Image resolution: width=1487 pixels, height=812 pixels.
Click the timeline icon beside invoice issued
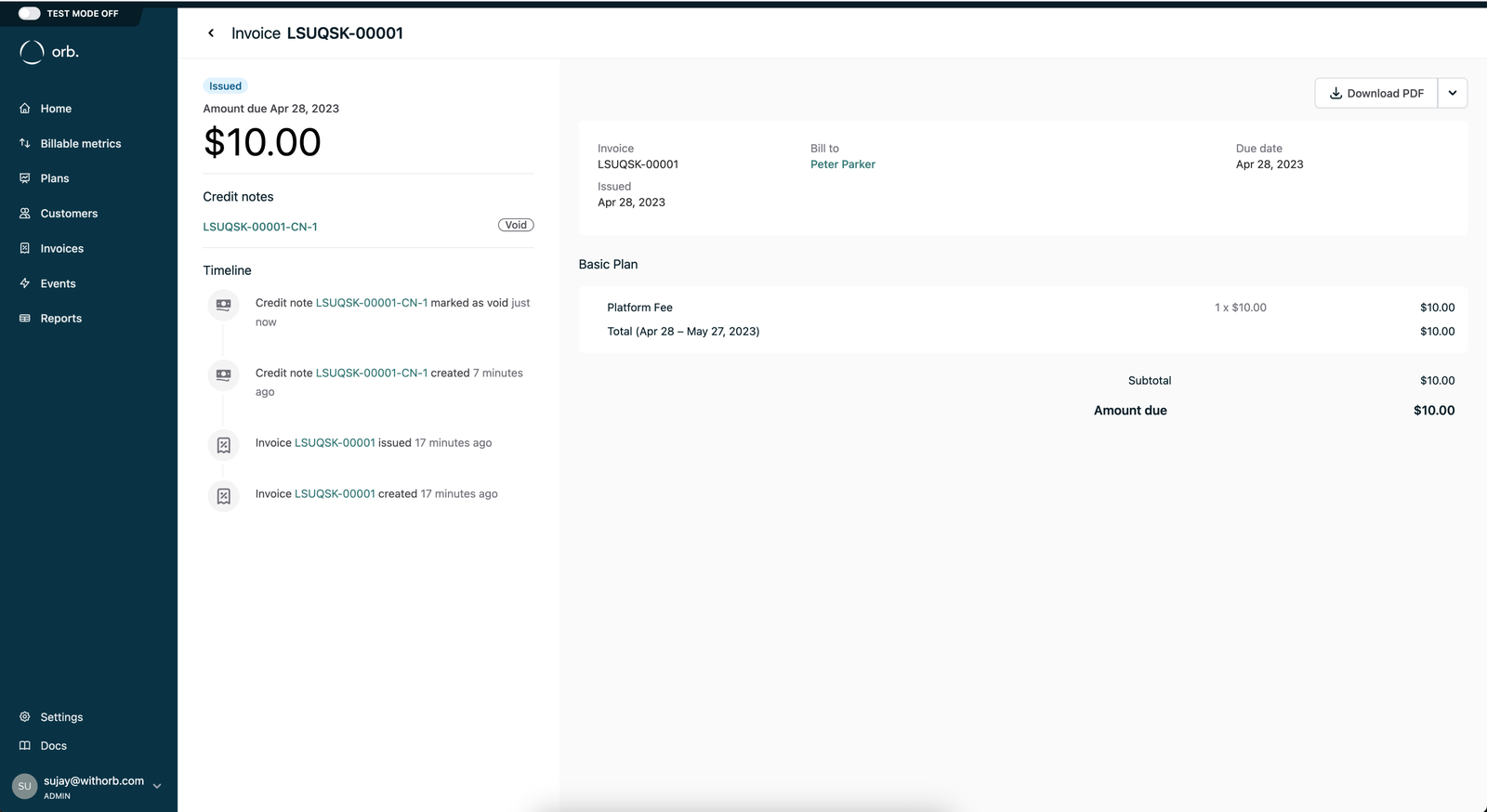coord(223,445)
